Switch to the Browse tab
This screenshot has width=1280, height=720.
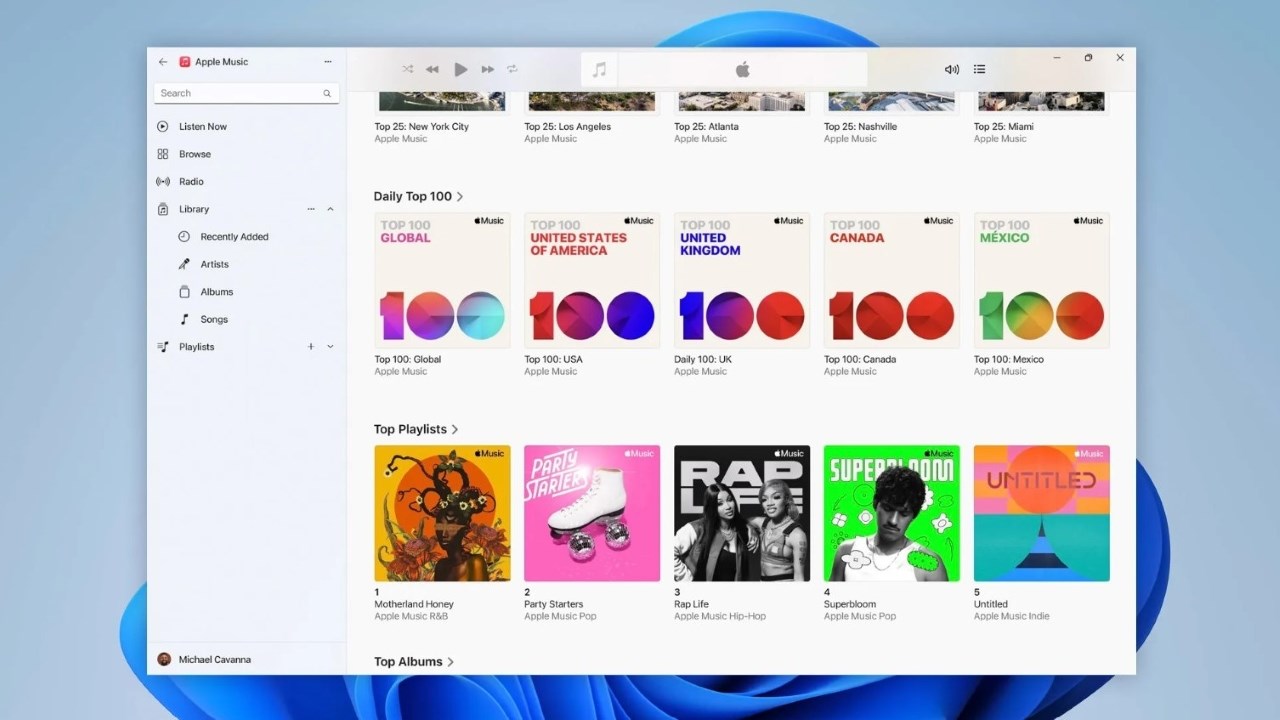pos(196,154)
